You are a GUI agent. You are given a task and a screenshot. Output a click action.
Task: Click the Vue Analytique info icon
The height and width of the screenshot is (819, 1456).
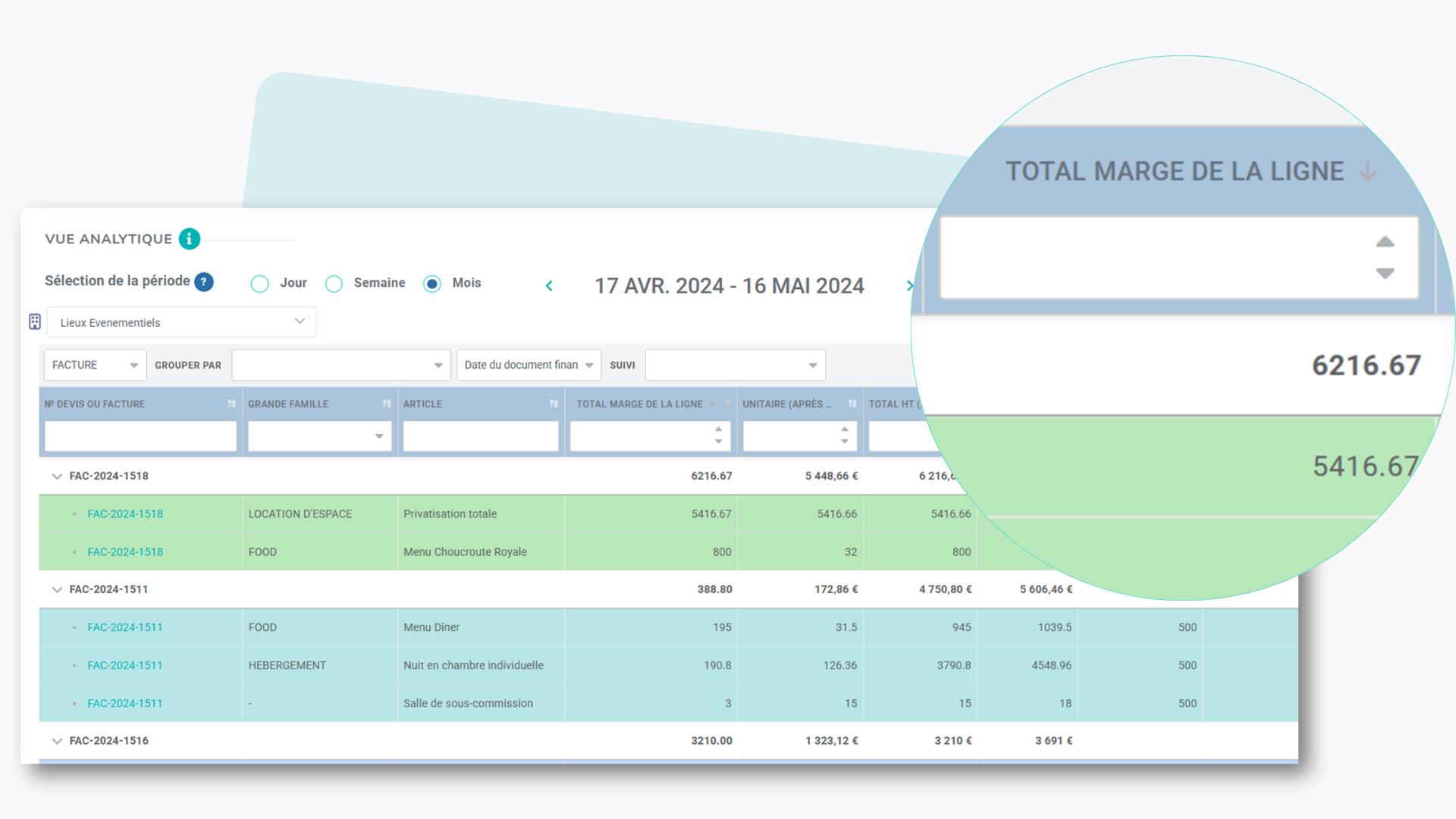(x=190, y=239)
